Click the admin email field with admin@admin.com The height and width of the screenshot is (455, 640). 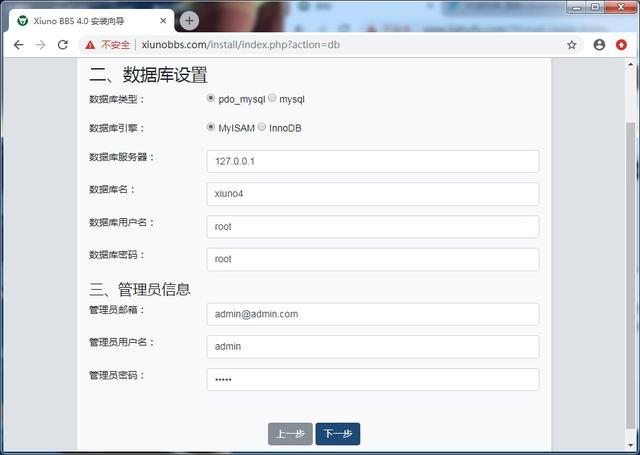373,314
